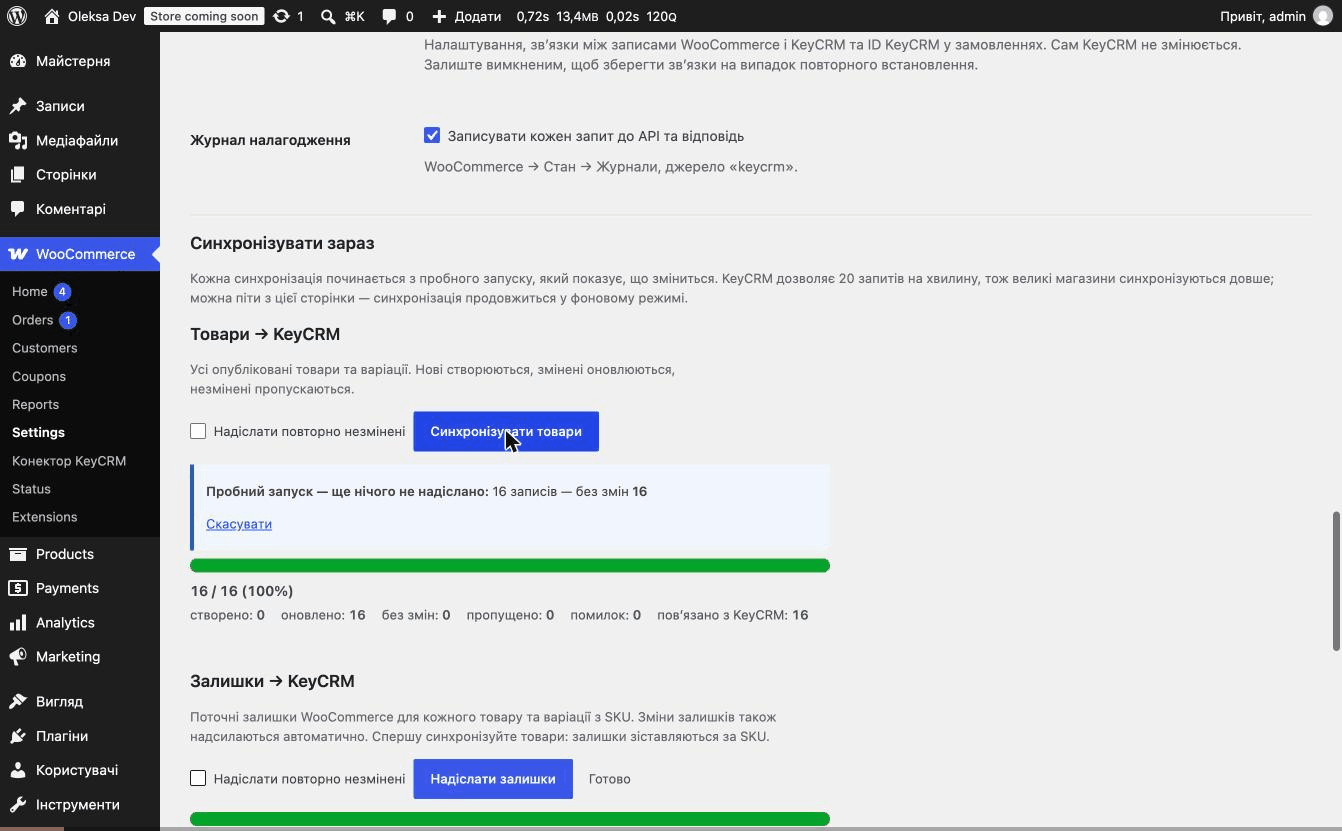Screen dimensions: 1342x831
Task: Click the Payments dollar icon
Action: point(18,588)
